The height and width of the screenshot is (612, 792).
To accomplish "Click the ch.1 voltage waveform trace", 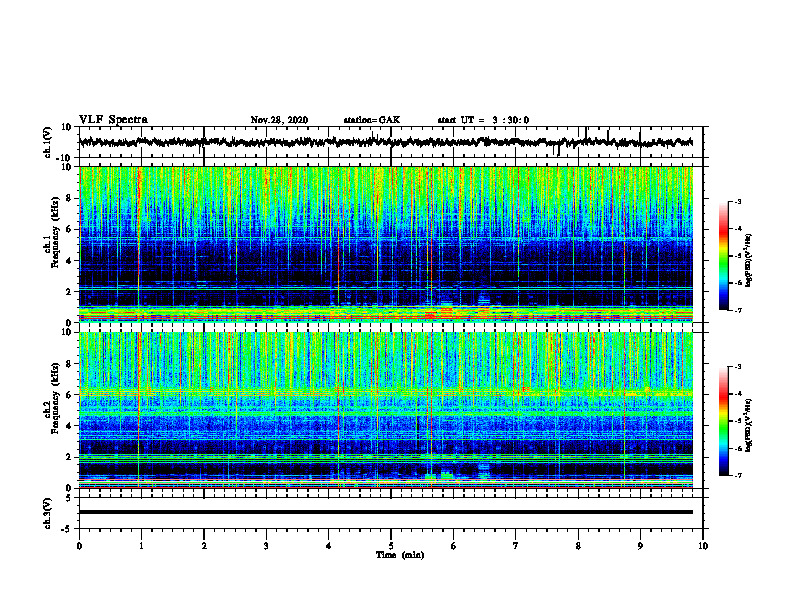I will pyautogui.click(x=386, y=142).
